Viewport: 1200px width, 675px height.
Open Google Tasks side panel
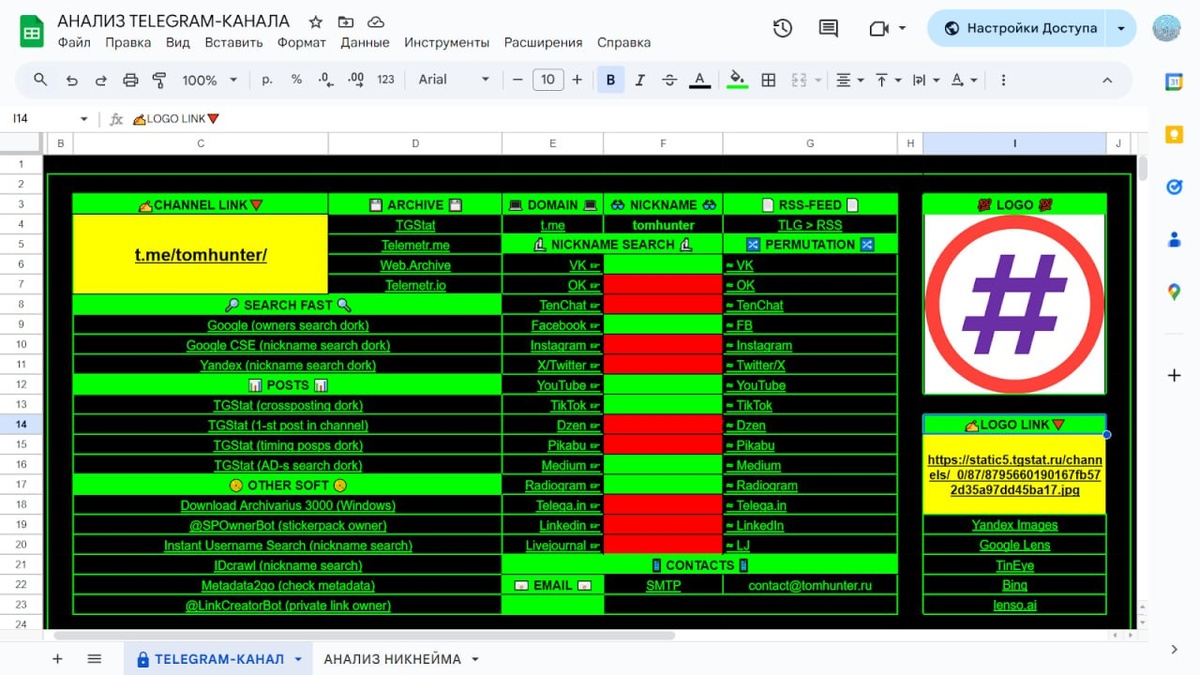(x=1174, y=187)
